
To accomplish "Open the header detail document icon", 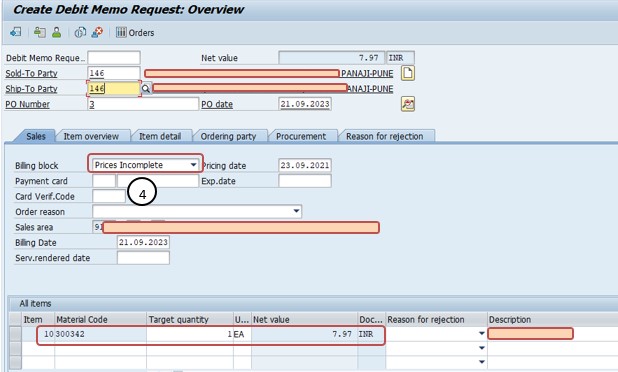I will point(408,73).
